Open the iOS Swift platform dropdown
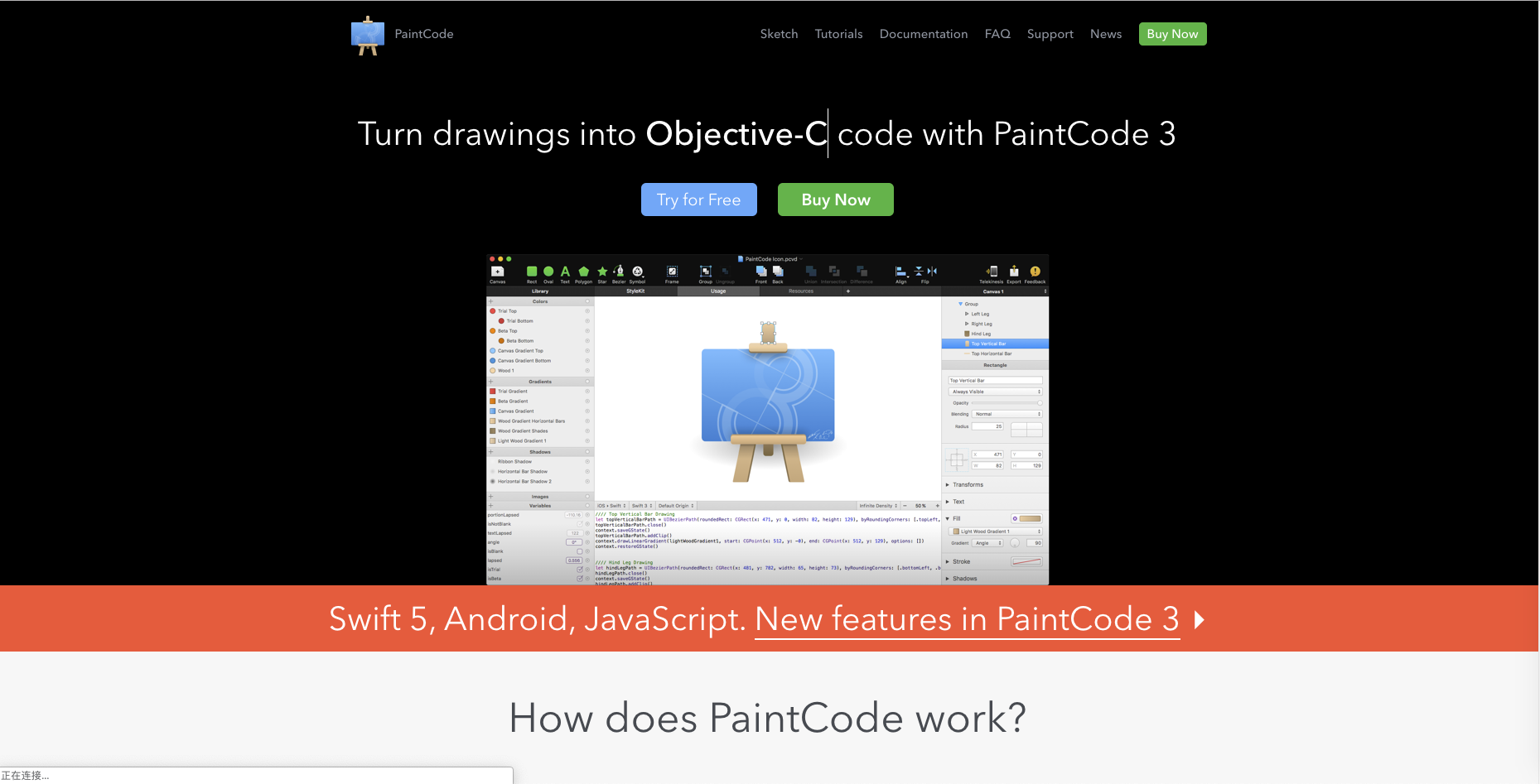 point(611,506)
